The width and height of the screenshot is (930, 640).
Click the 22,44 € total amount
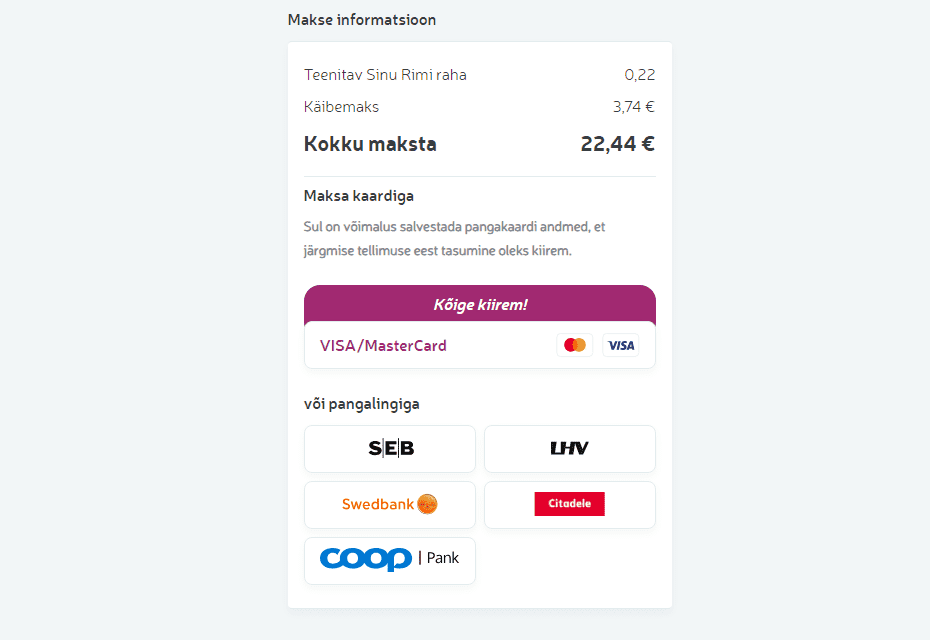pyautogui.click(x=617, y=144)
